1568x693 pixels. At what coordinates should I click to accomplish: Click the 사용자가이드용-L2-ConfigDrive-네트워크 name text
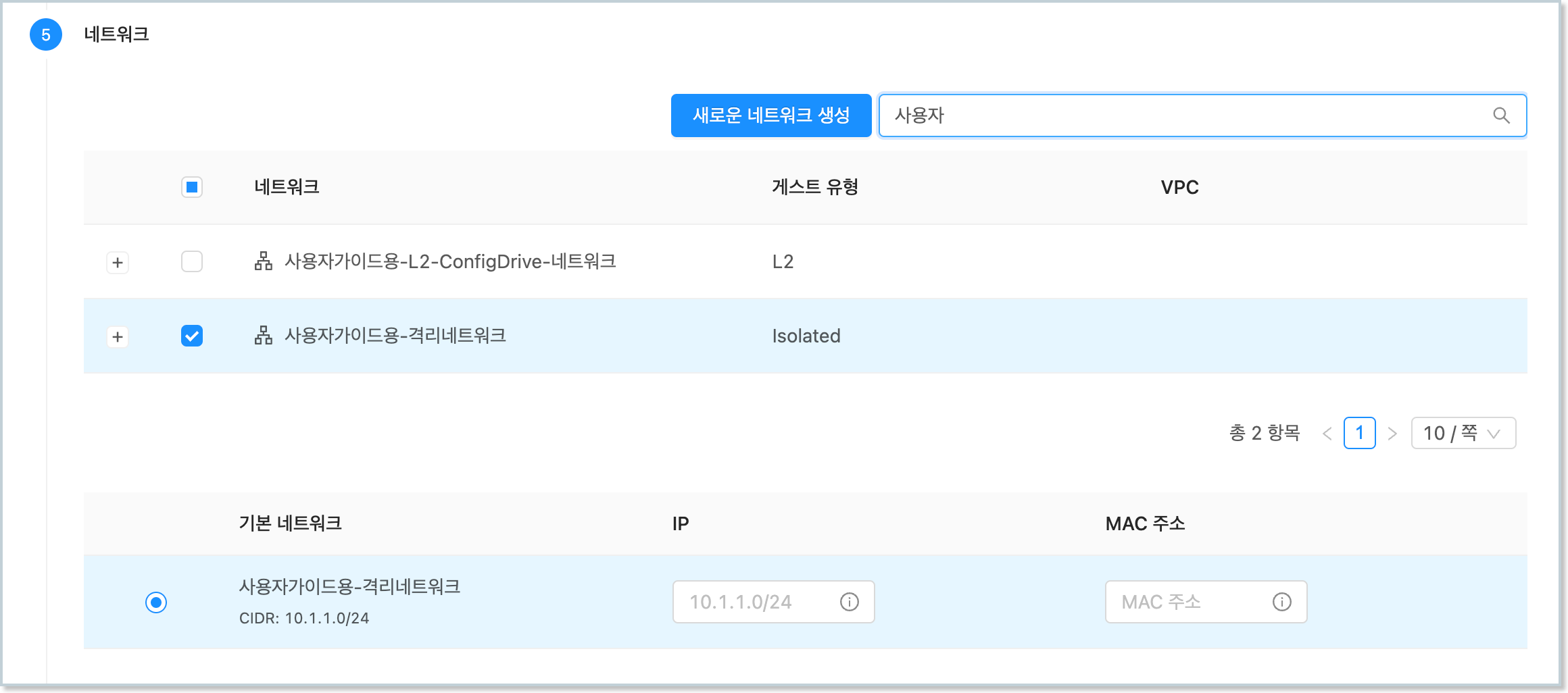pos(450,261)
